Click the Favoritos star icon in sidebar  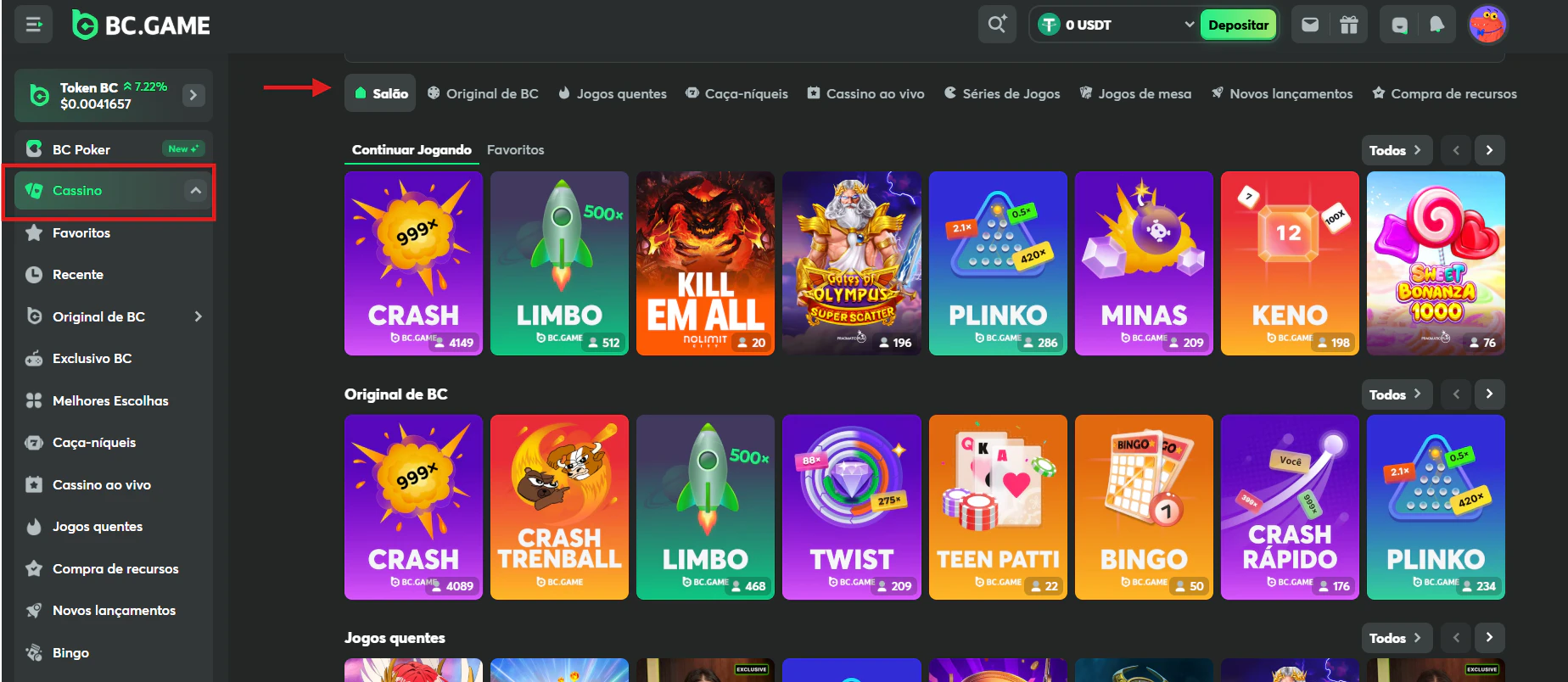34,232
